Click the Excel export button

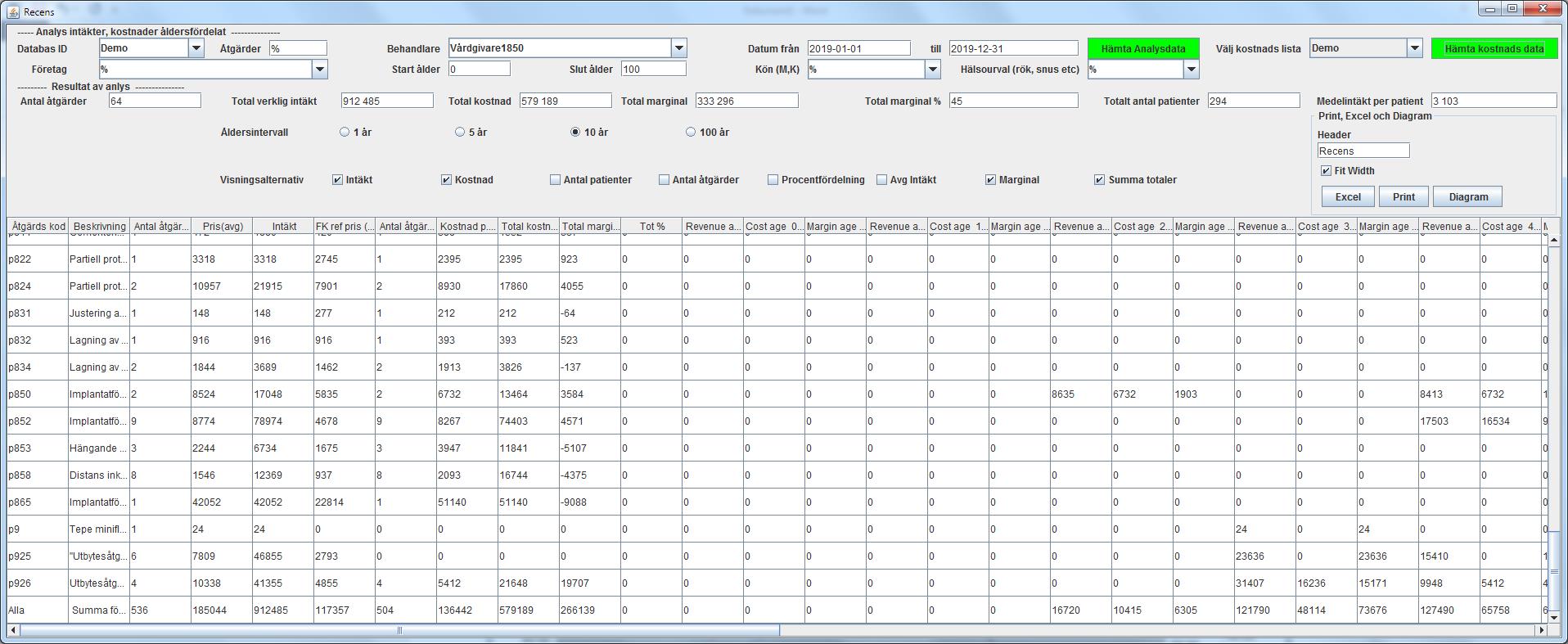tap(1348, 196)
